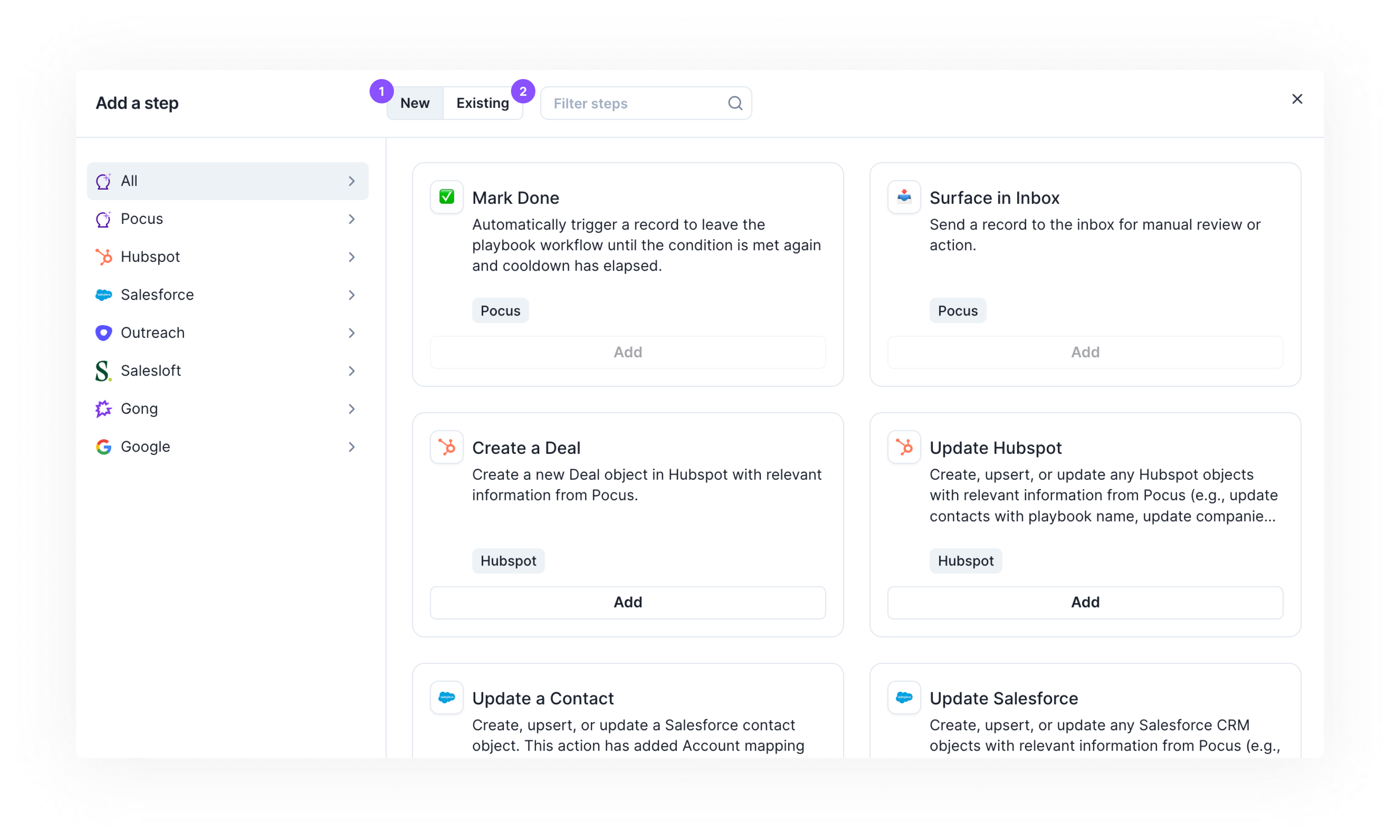Expand the Google category chevron

[352, 447]
